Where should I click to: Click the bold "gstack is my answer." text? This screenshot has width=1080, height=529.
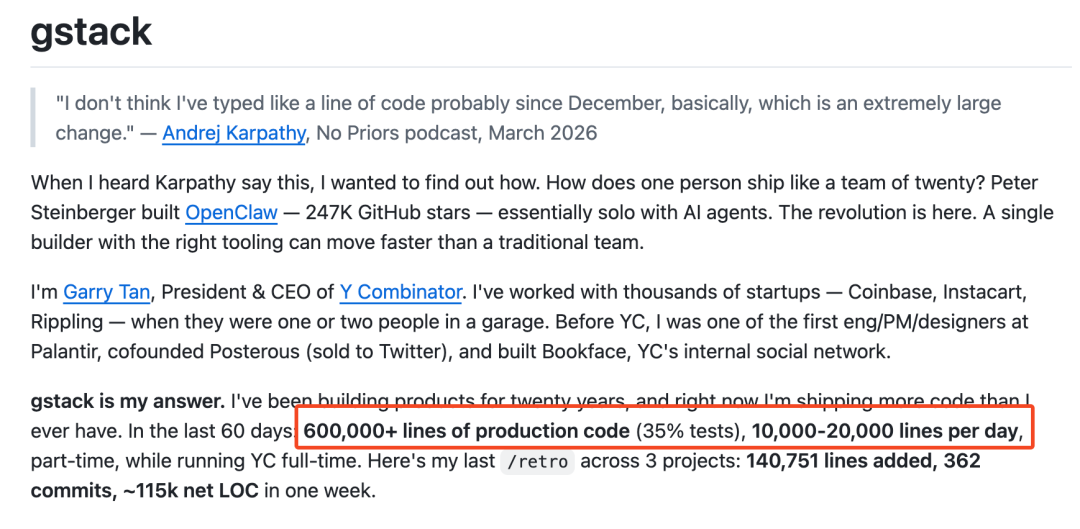[127, 402]
